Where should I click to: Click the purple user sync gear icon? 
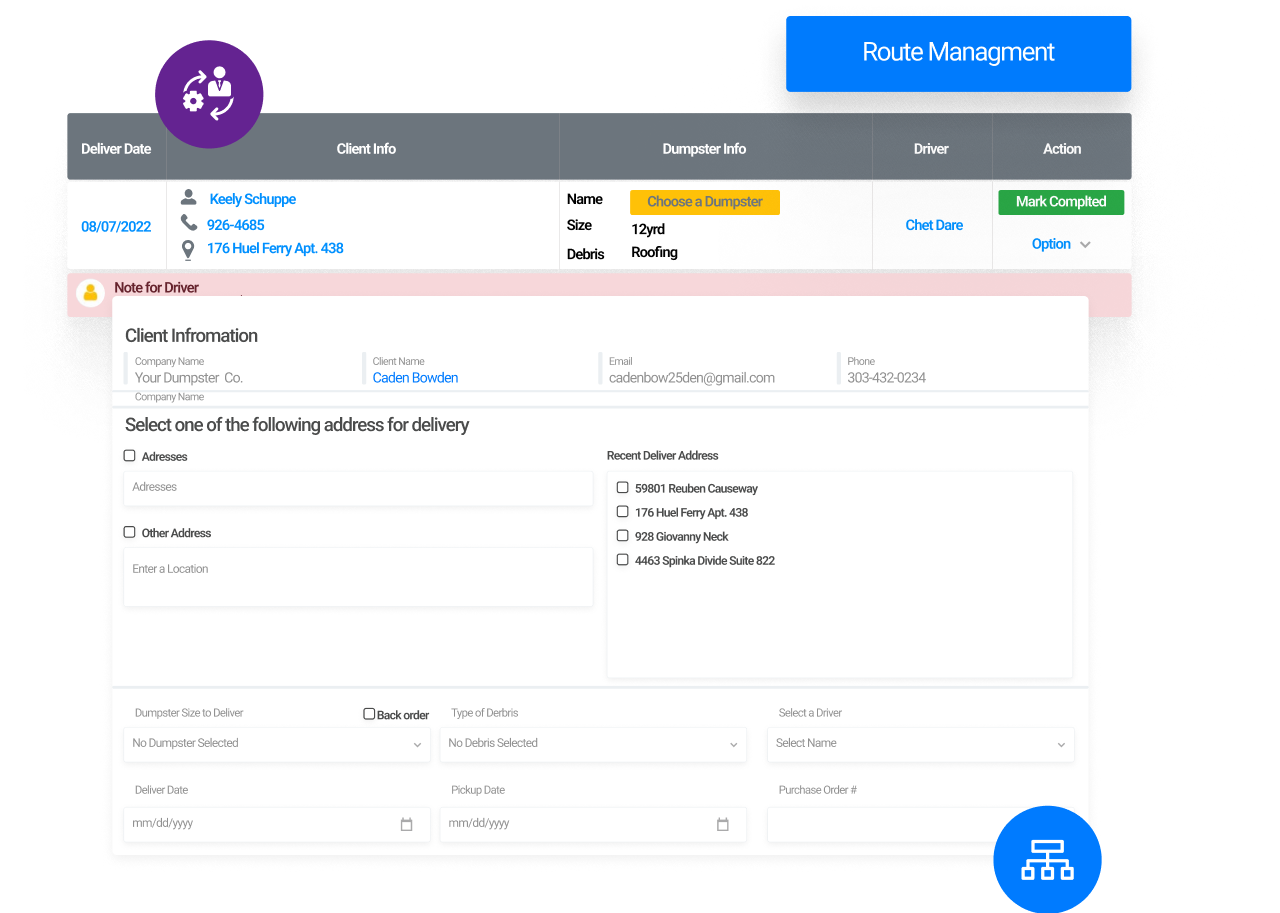(209, 94)
